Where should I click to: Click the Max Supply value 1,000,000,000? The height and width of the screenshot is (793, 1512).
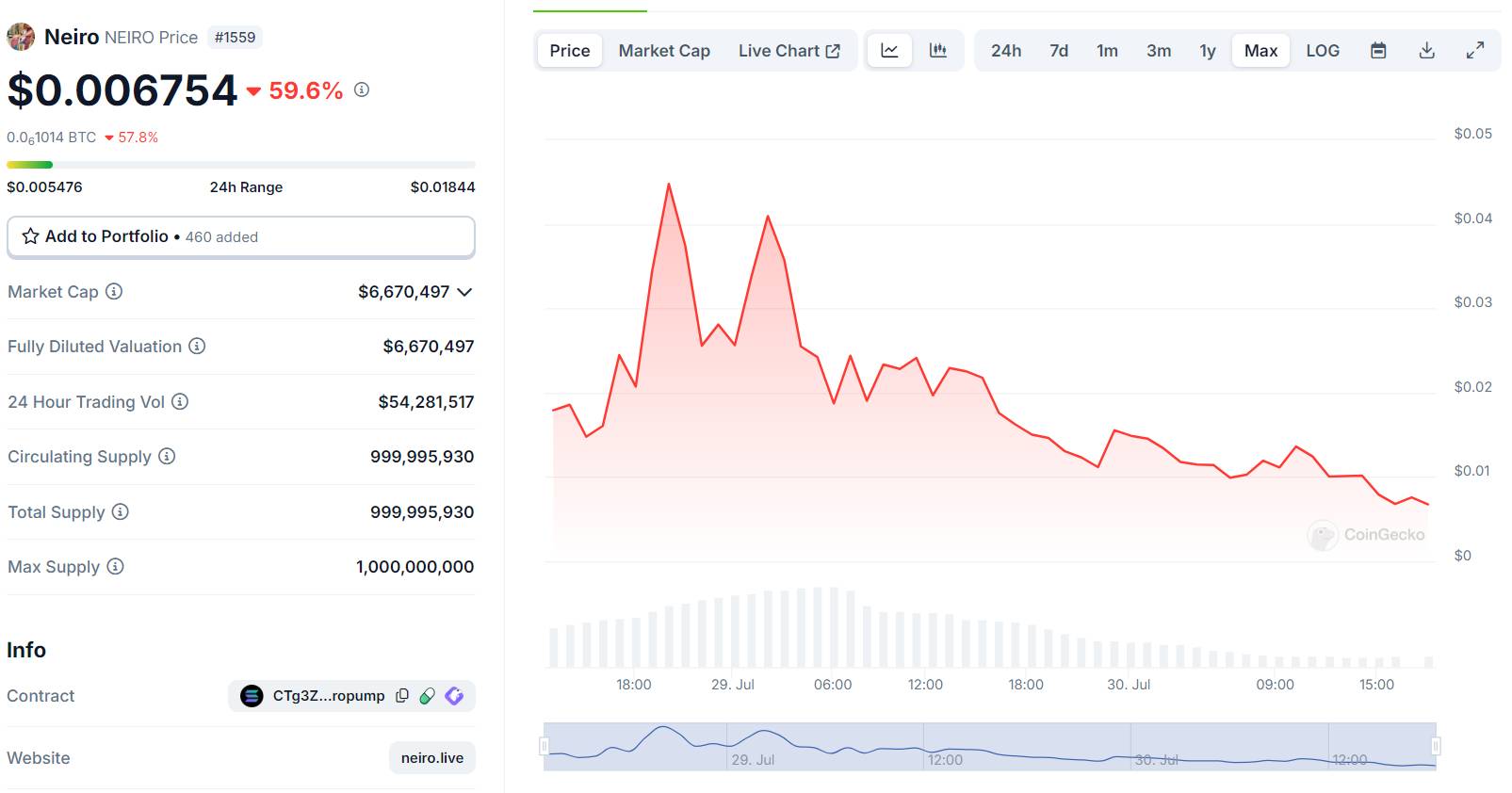pyautogui.click(x=415, y=567)
